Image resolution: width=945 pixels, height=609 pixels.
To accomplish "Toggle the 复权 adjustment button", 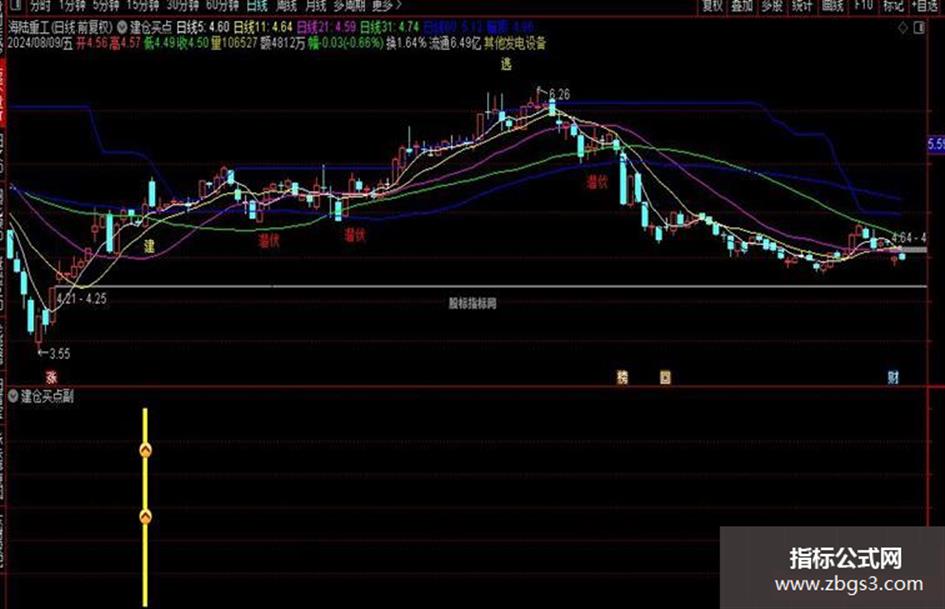I will (x=713, y=5).
